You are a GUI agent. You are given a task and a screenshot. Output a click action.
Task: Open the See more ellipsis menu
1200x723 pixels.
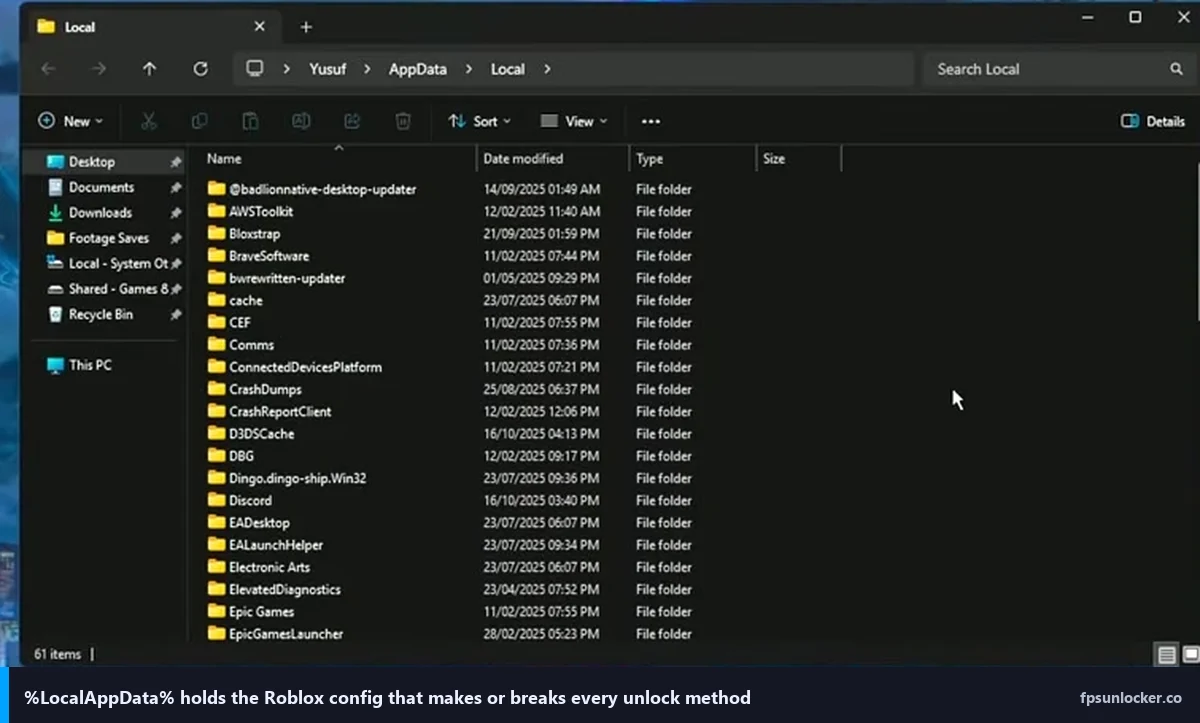click(651, 121)
